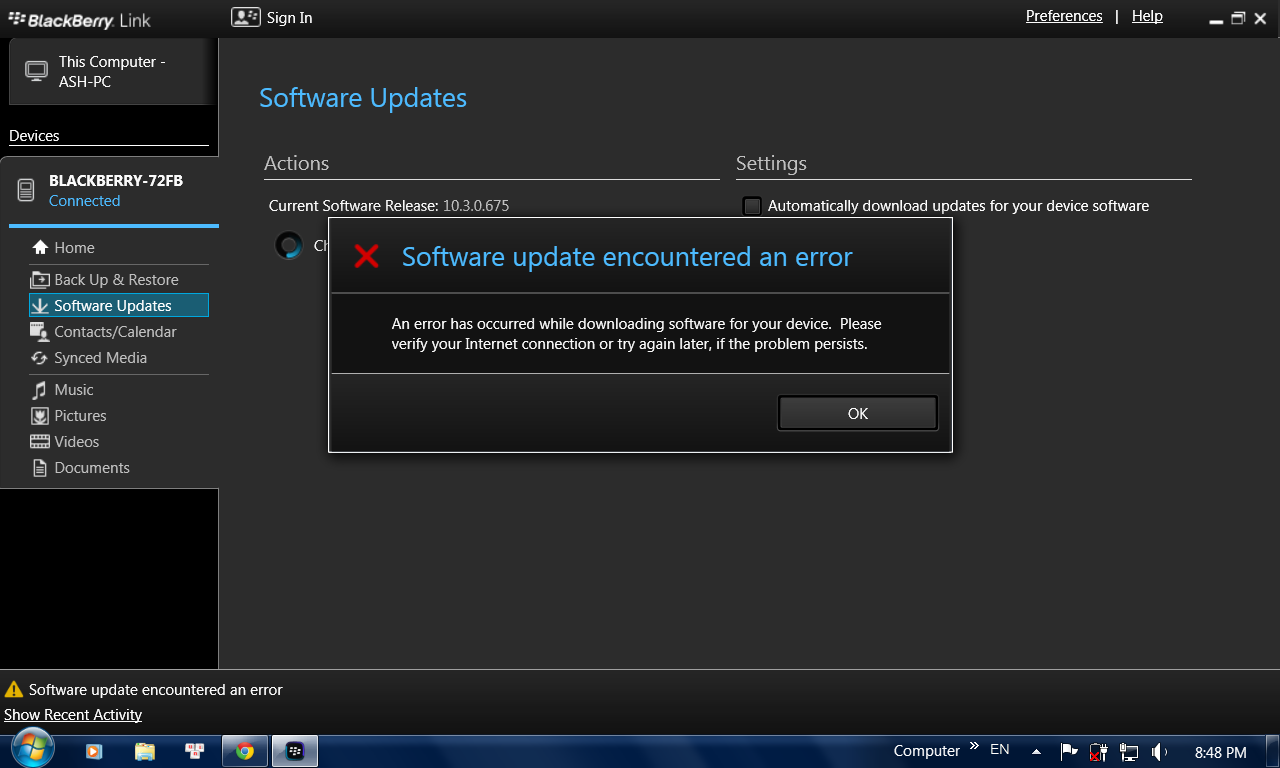Screen dimensions: 1280x768
Task: Click Show Recent Activity link
Action: click(73, 715)
